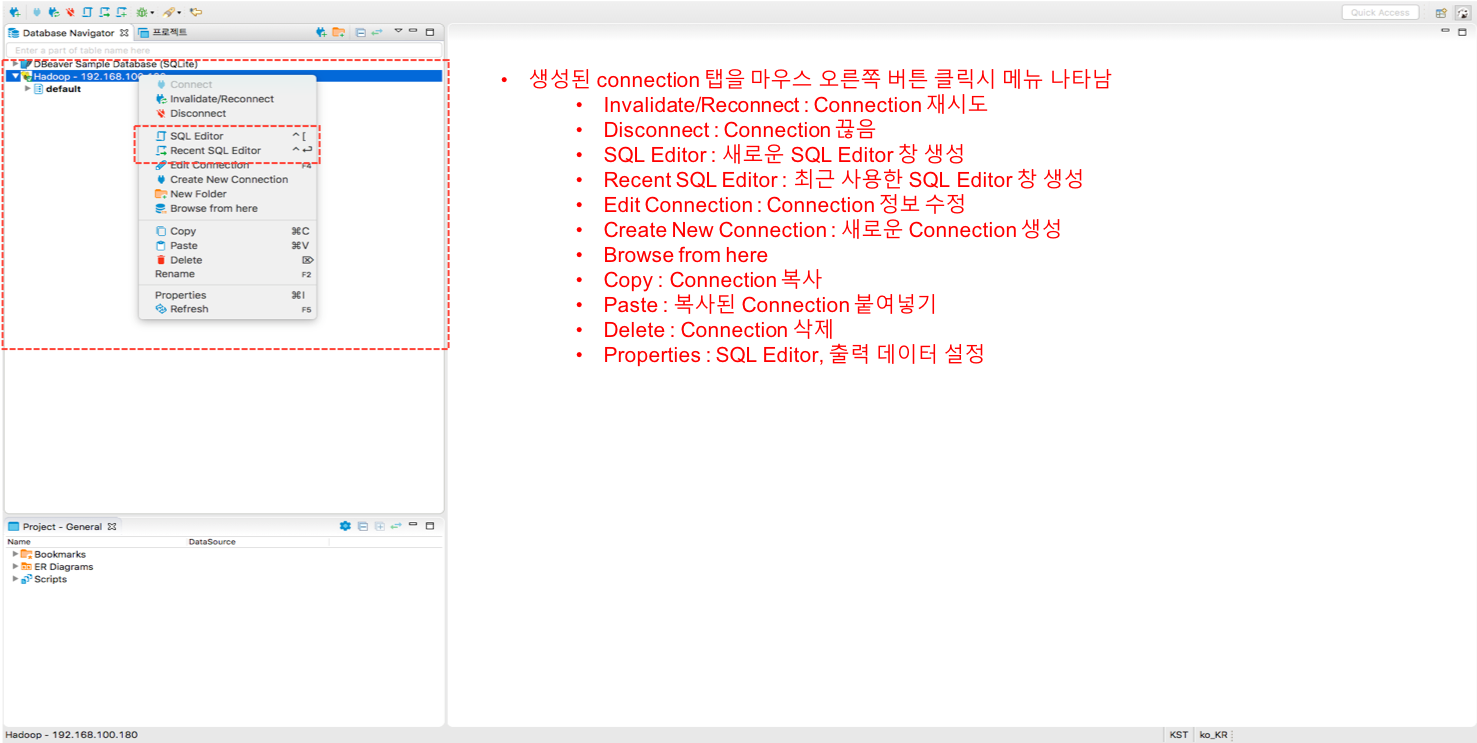Click new connection icon in Navigator panel header
Screen dimensions: 1477x743
321,32
